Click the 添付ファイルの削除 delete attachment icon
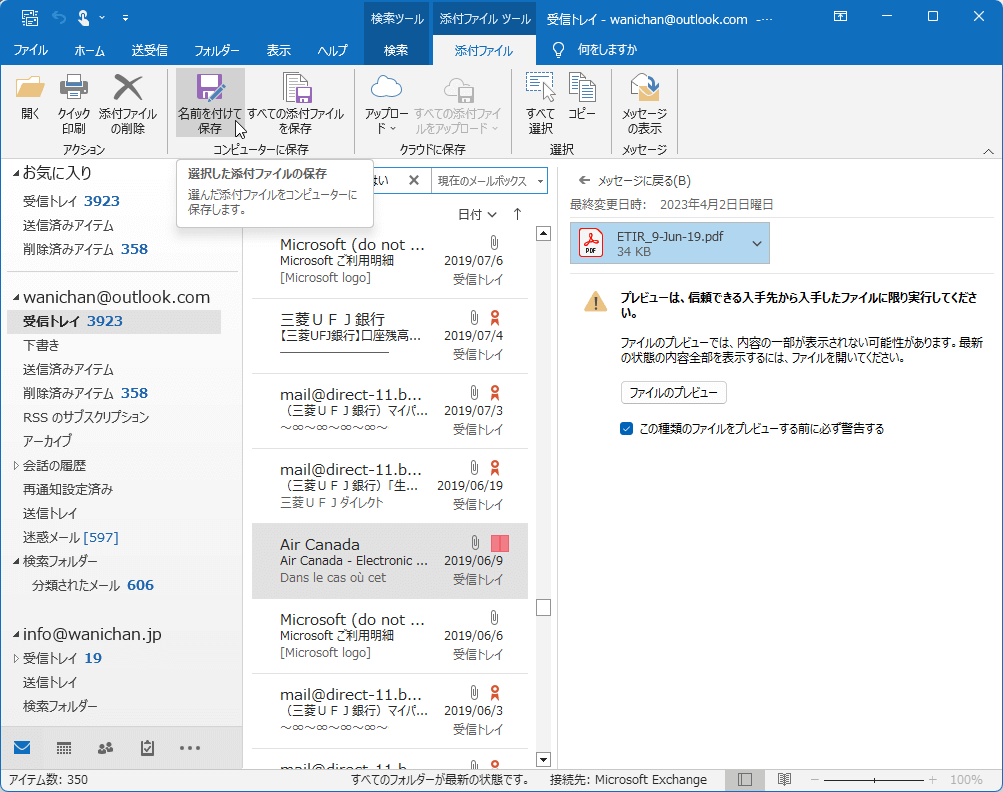 (x=128, y=87)
